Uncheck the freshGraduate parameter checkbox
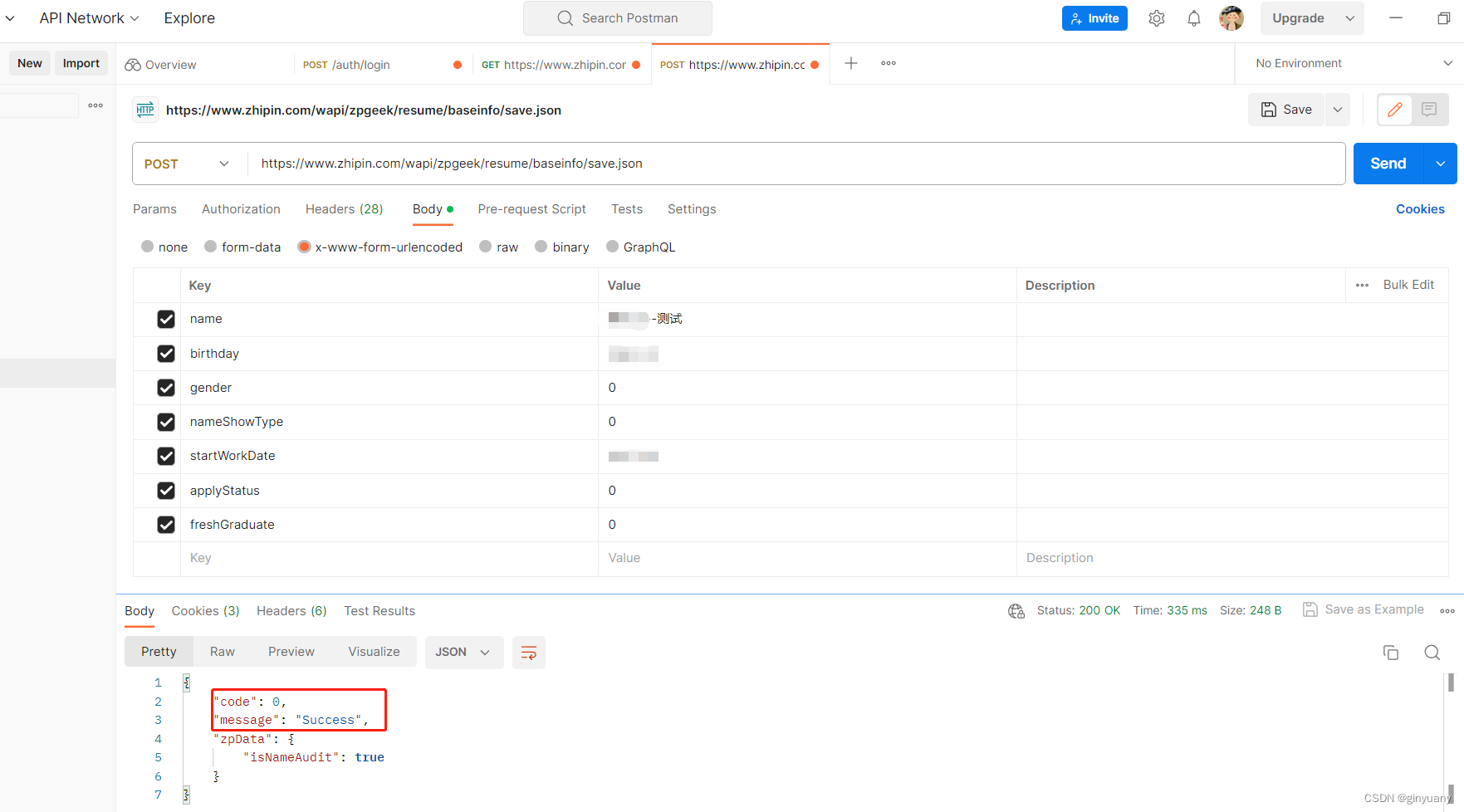This screenshot has height=812, width=1464. tap(166, 525)
